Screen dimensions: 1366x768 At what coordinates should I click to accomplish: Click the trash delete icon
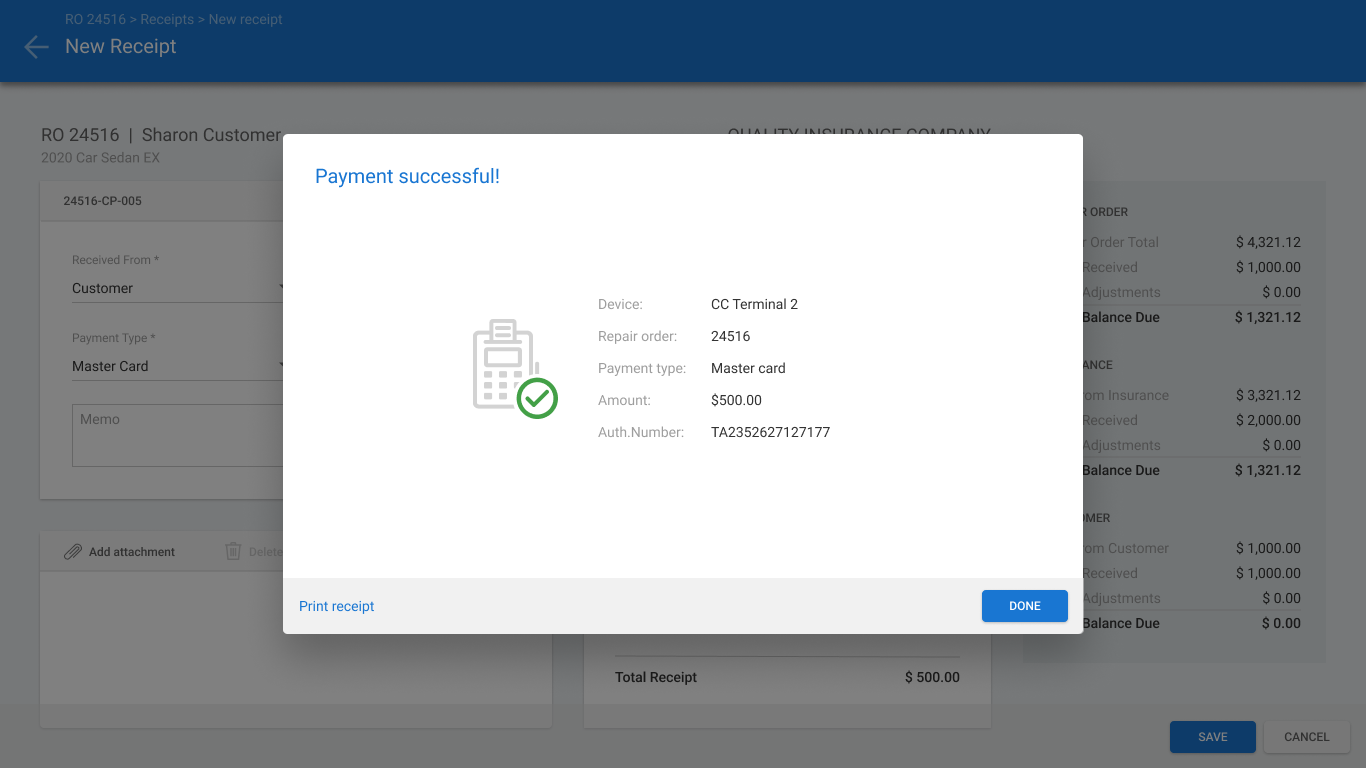(233, 551)
